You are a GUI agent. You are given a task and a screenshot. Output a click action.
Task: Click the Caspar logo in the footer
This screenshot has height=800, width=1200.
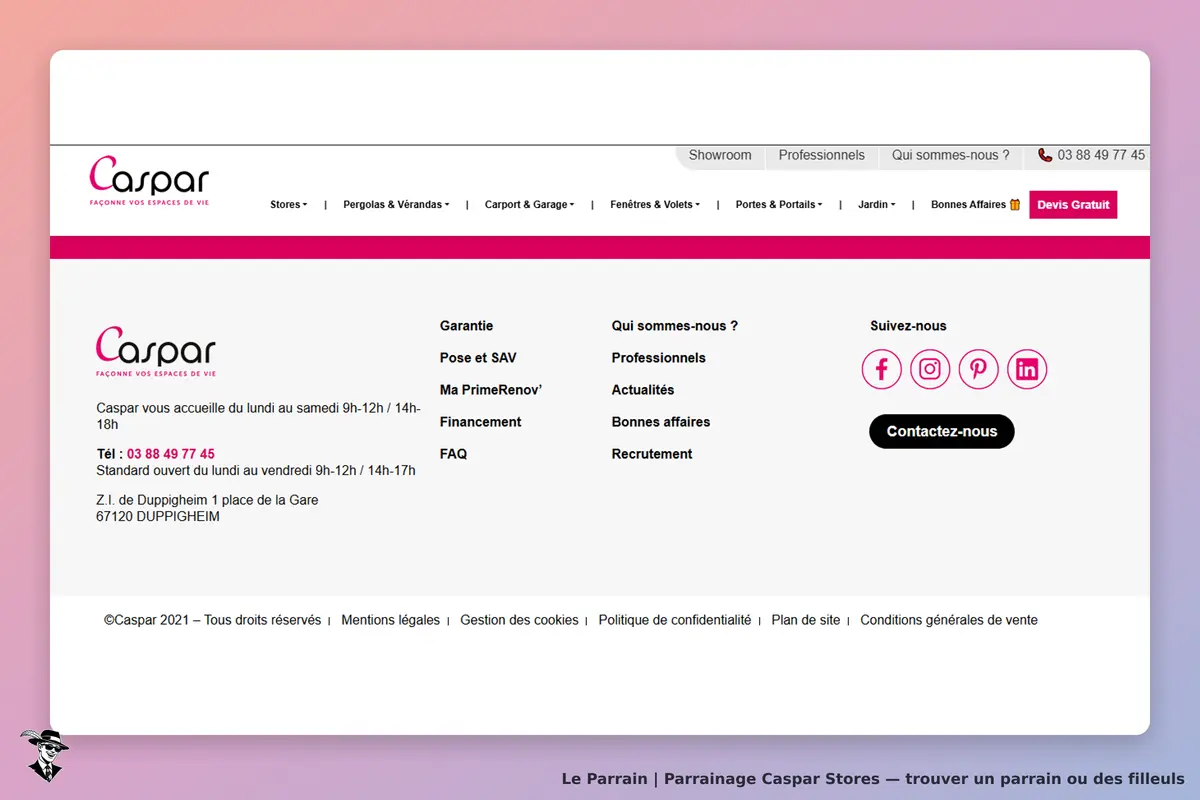click(x=156, y=351)
